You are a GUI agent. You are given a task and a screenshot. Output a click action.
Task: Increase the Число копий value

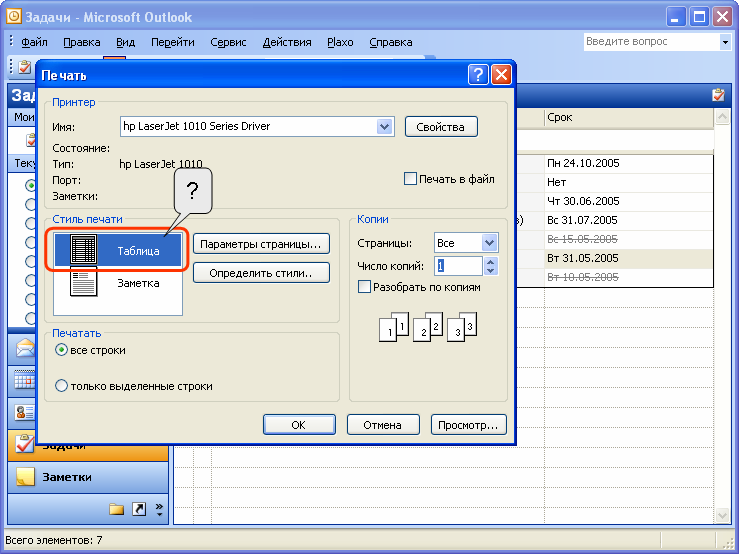491,262
